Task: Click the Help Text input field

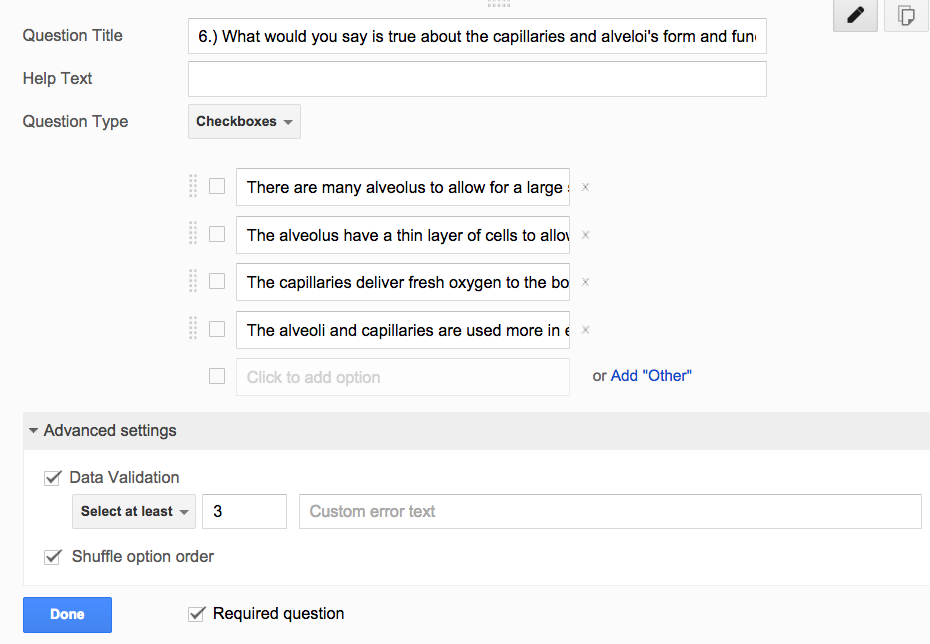Action: point(477,79)
